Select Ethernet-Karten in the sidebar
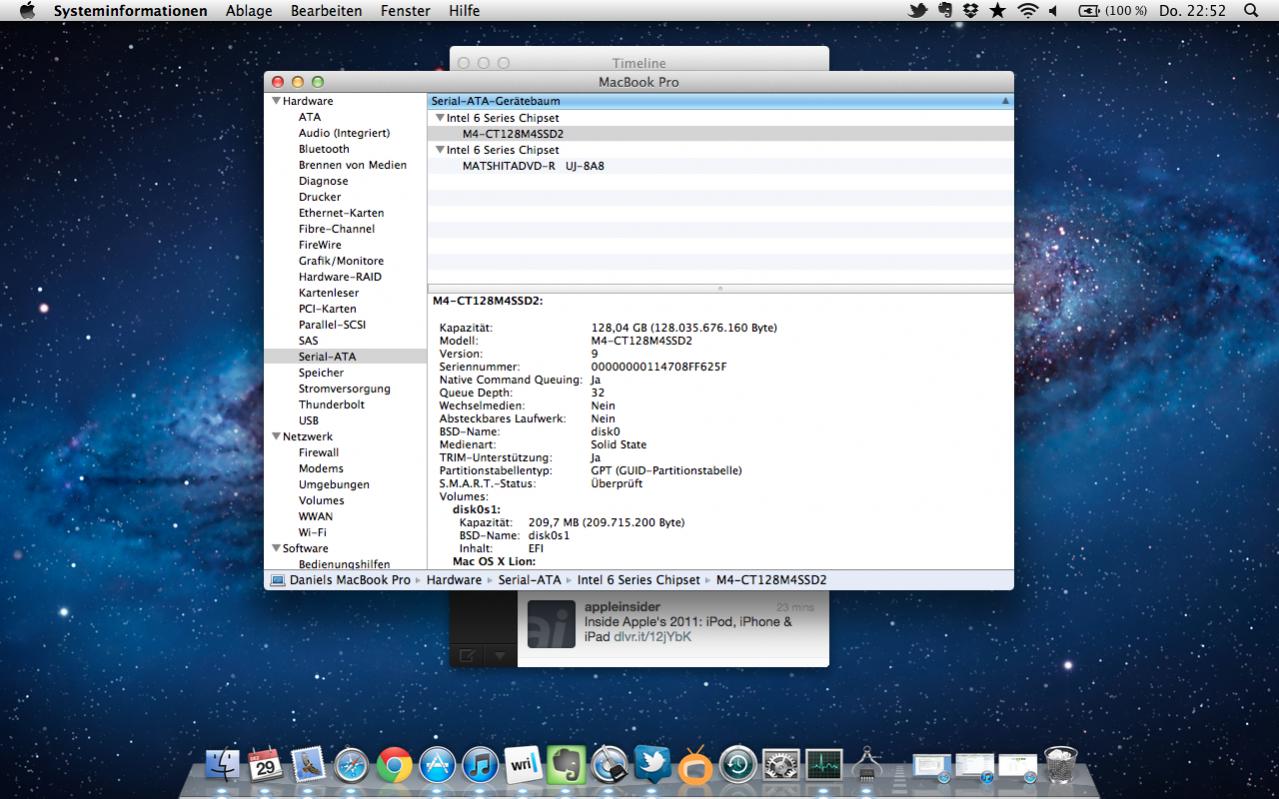 point(341,213)
